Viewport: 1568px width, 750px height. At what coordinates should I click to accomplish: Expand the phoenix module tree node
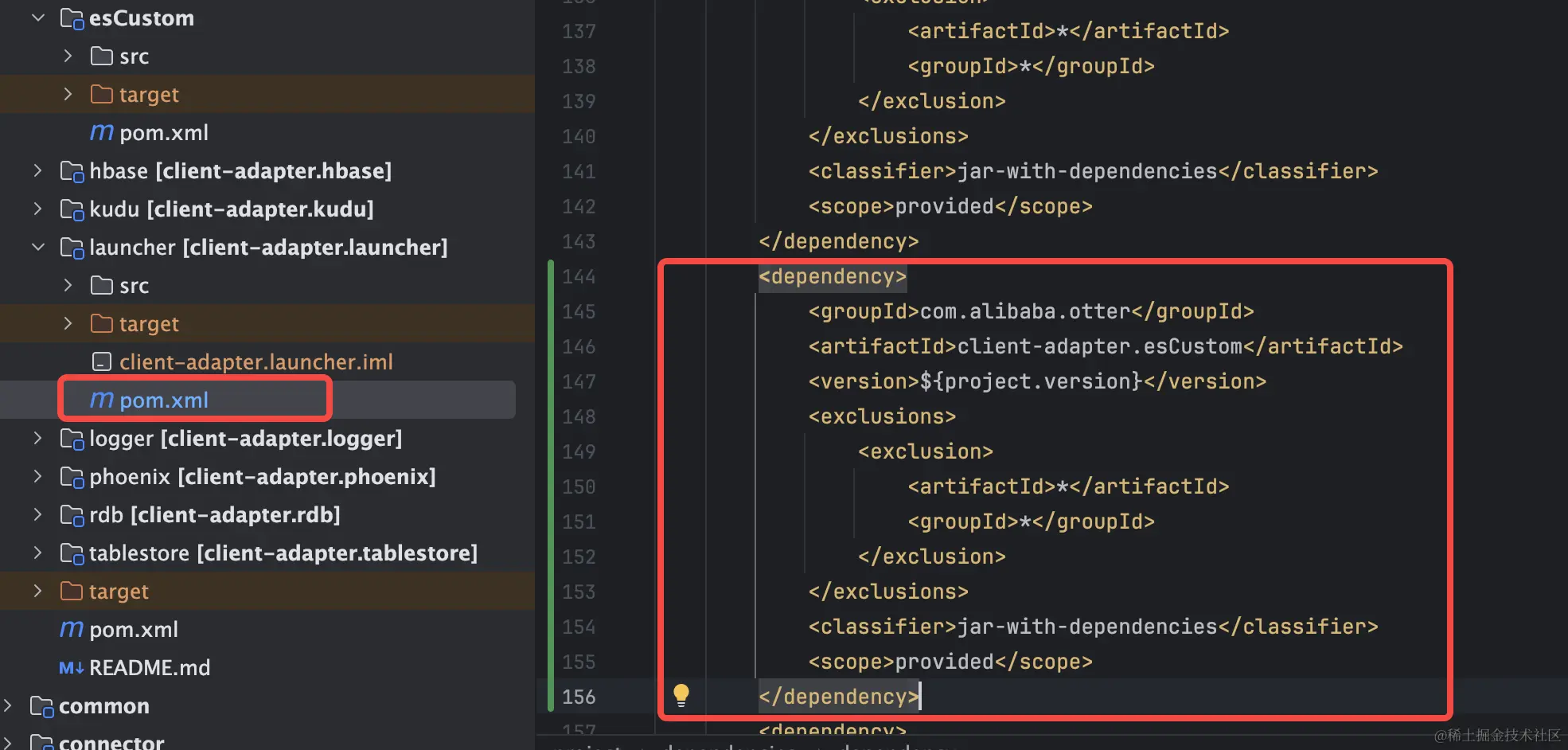[x=37, y=476]
